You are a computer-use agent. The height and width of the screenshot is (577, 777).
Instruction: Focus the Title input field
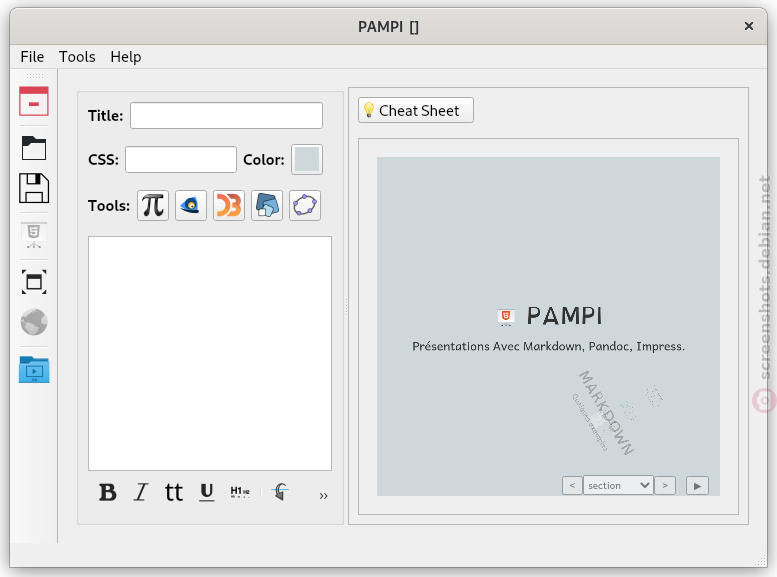226,115
